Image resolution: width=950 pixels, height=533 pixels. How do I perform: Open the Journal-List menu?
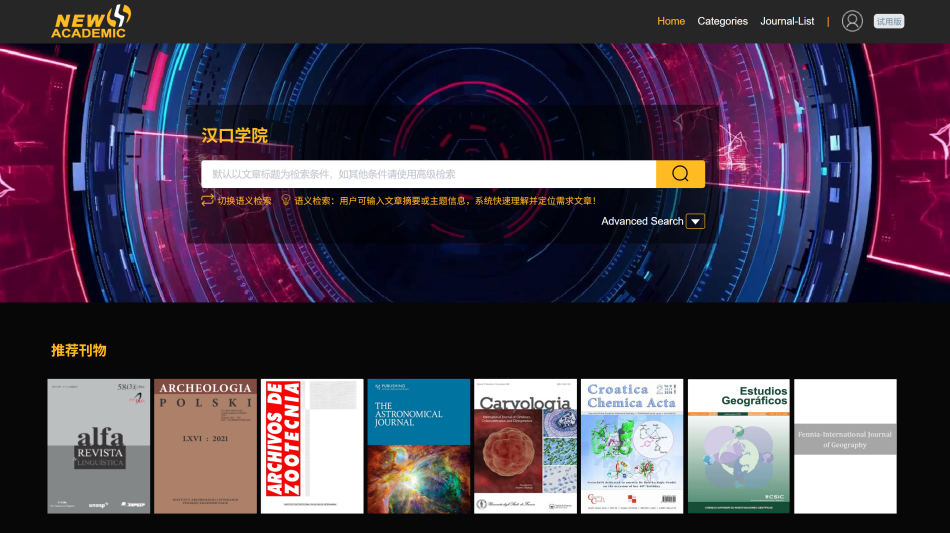pyautogui.click(x=787, y=21)
